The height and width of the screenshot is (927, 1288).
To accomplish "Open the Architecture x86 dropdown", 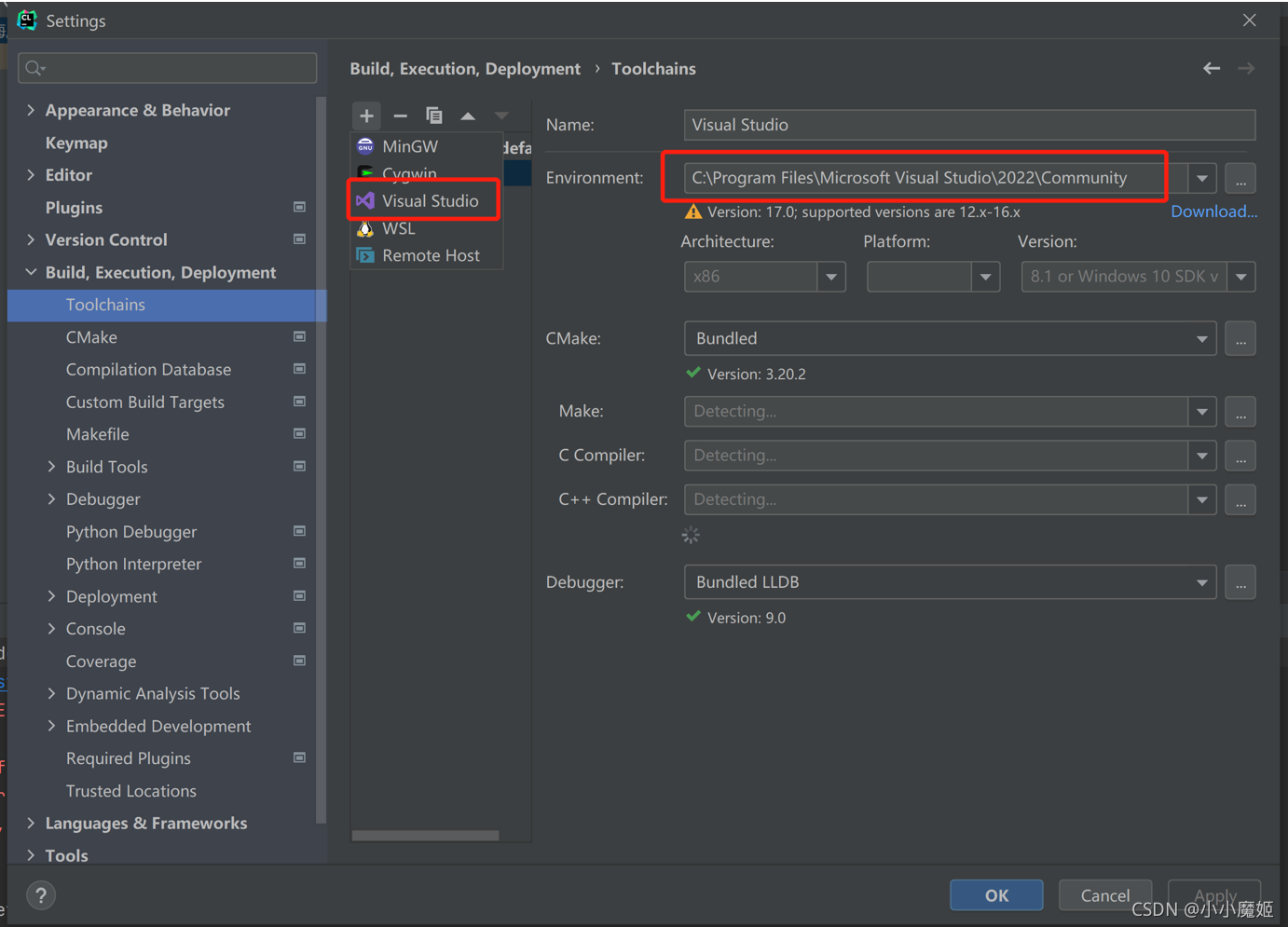I will click(x=830, y=276).
